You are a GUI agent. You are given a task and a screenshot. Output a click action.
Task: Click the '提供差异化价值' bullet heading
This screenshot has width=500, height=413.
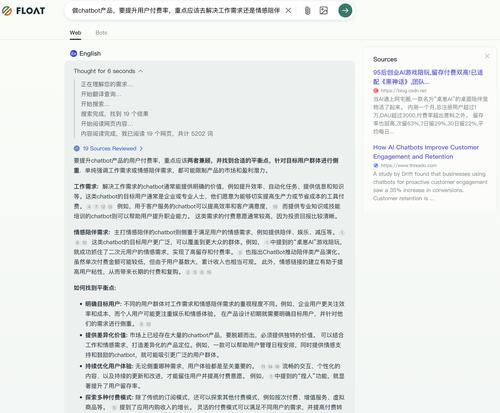point(106,335)
